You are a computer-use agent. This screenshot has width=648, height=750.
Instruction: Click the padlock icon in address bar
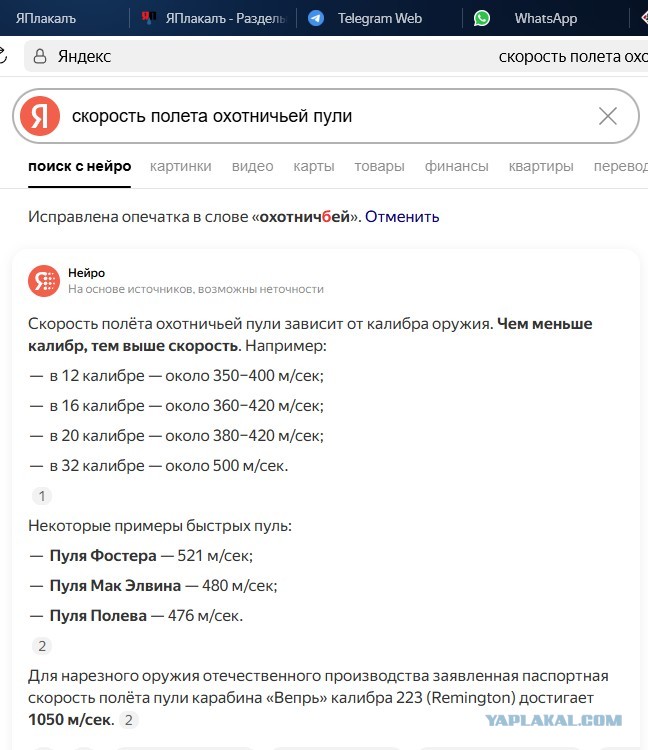(40, 56)
